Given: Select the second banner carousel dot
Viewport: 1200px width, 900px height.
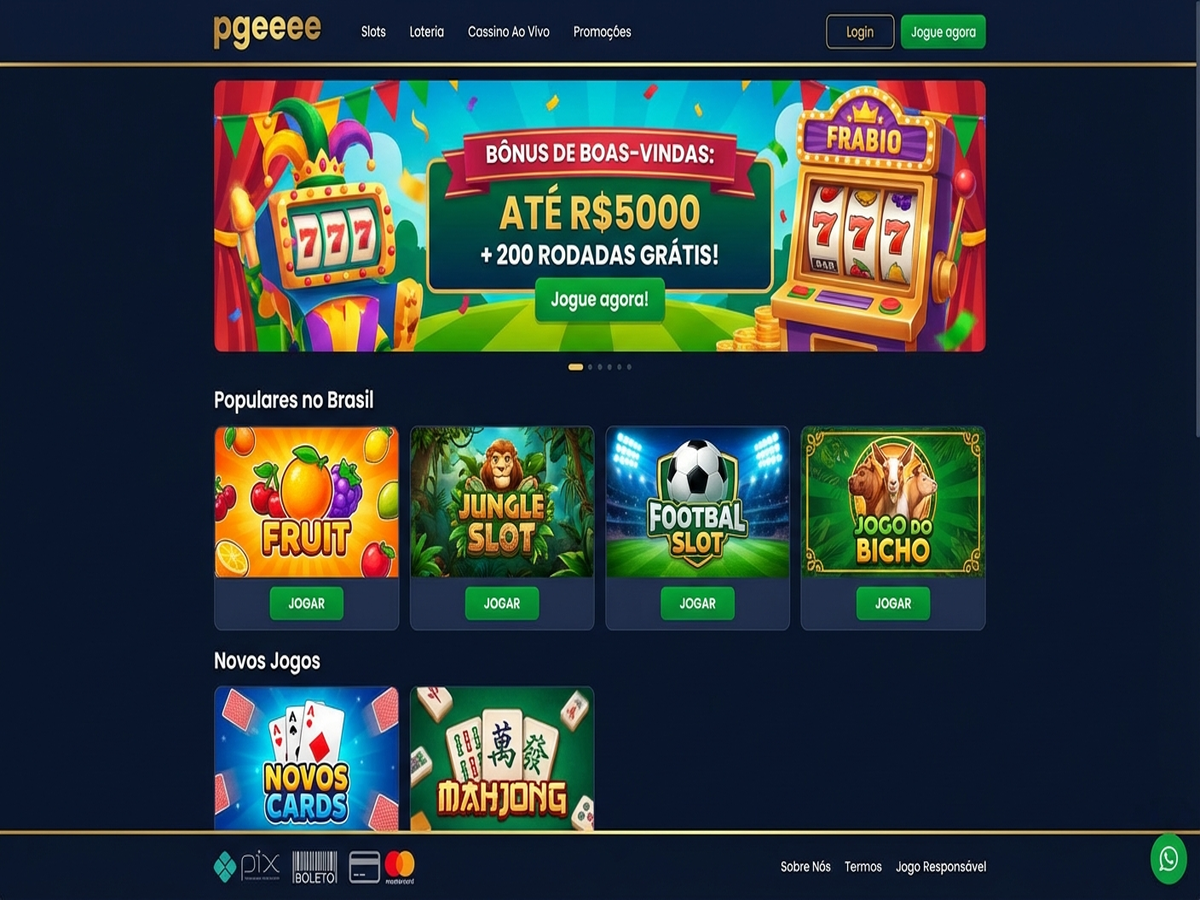Looking at the screenshot, I should tap(590, 367).
